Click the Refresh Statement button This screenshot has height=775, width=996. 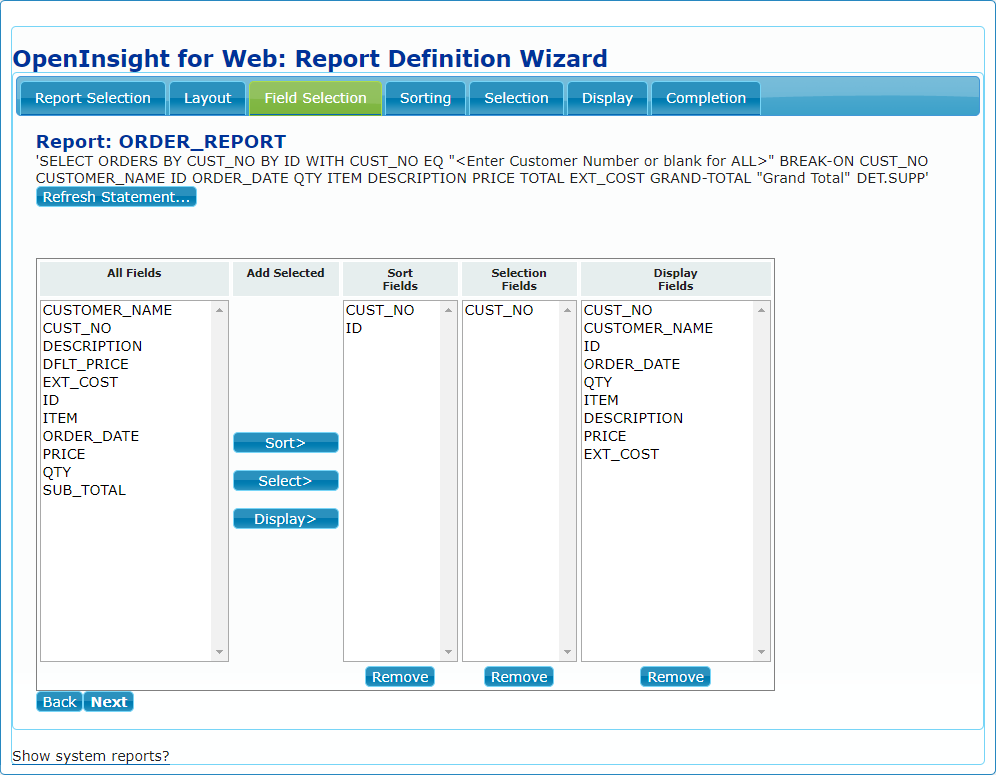[x=116, y=197]
